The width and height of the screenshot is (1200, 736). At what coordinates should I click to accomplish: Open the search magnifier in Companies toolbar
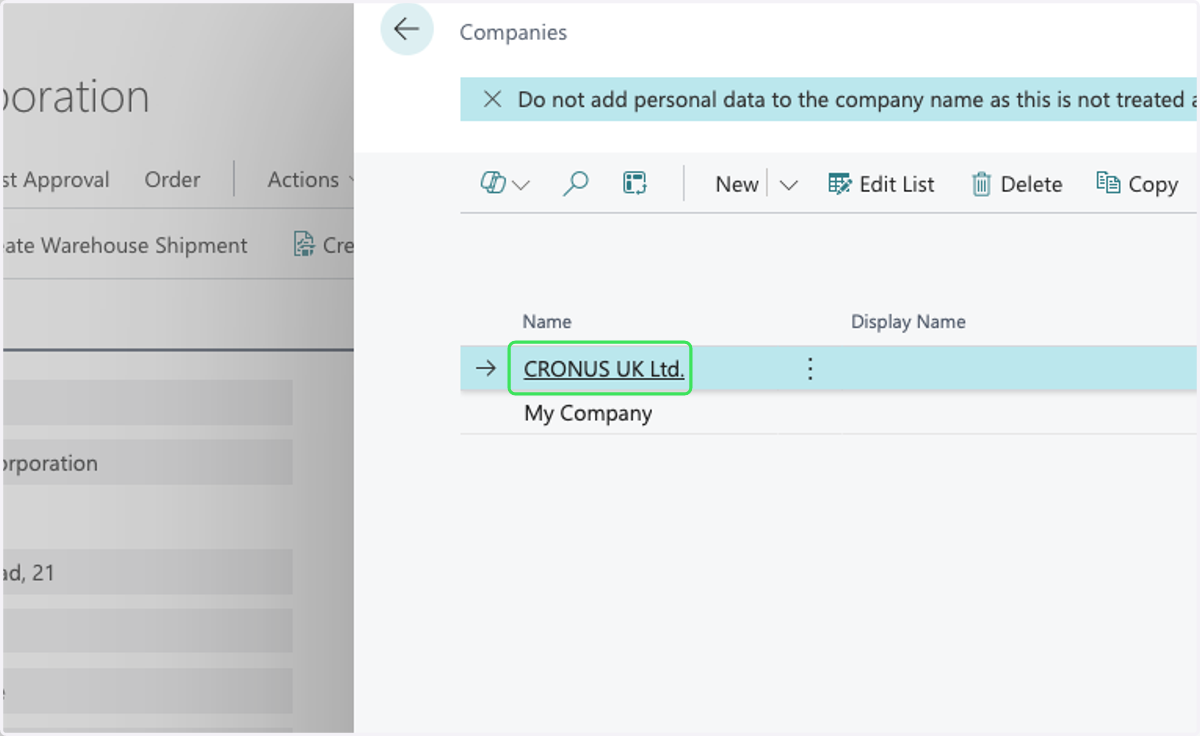[x=575, y=183]
